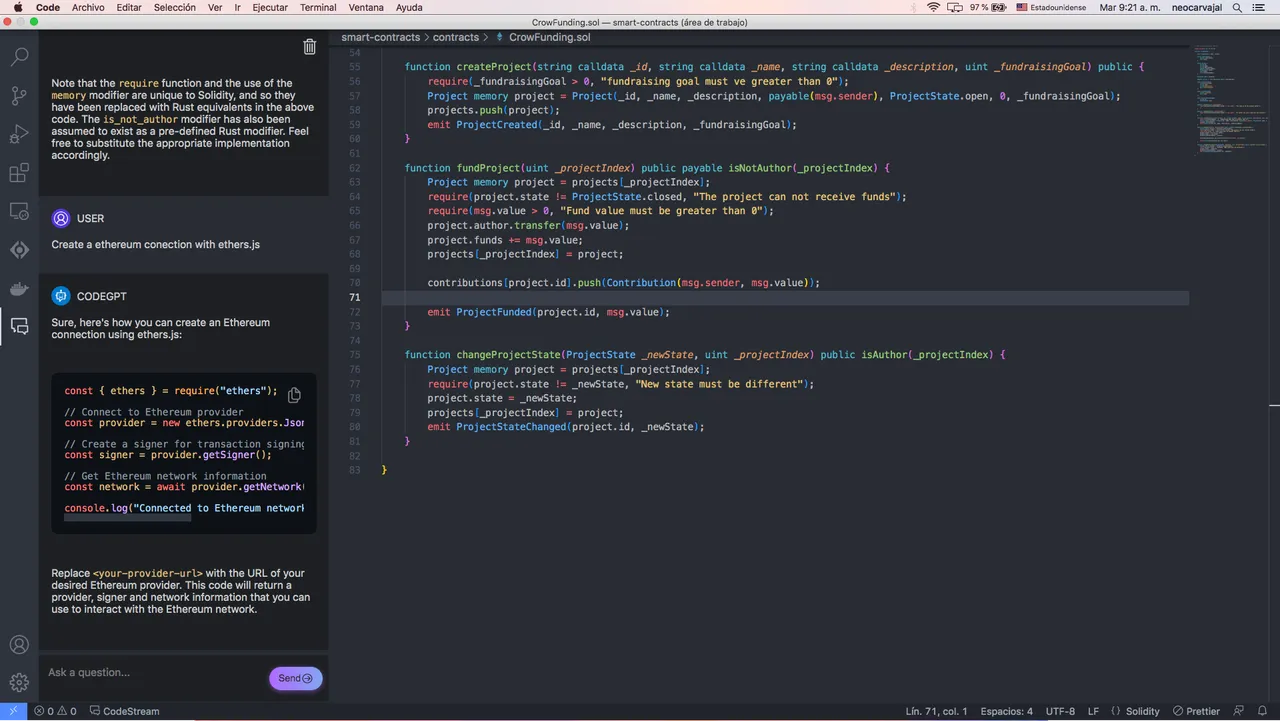The width and height of the screenshot is (1280, 721).
Task: Open the screen mirroring menu
Action: pyautogui.click(x=956, y=7)
